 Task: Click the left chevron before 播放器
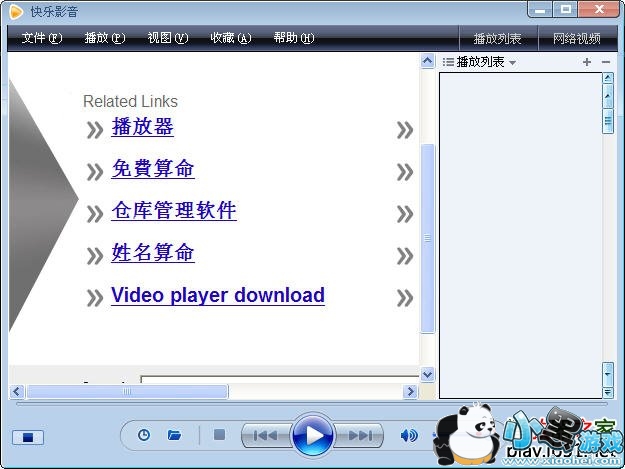[x=95, y=130]
